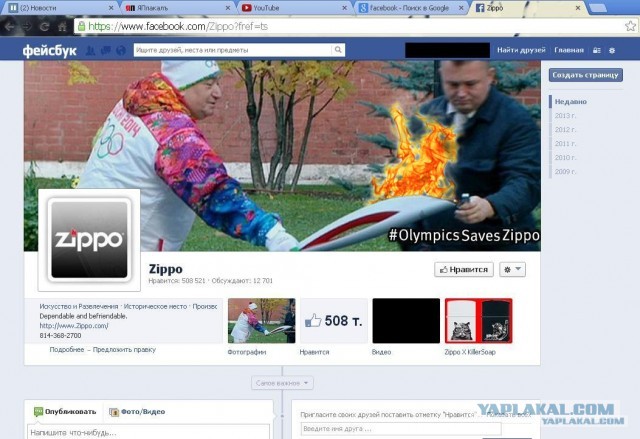640x439 pixels.
Task: Open a new browser tab
Action: point(598,8)
